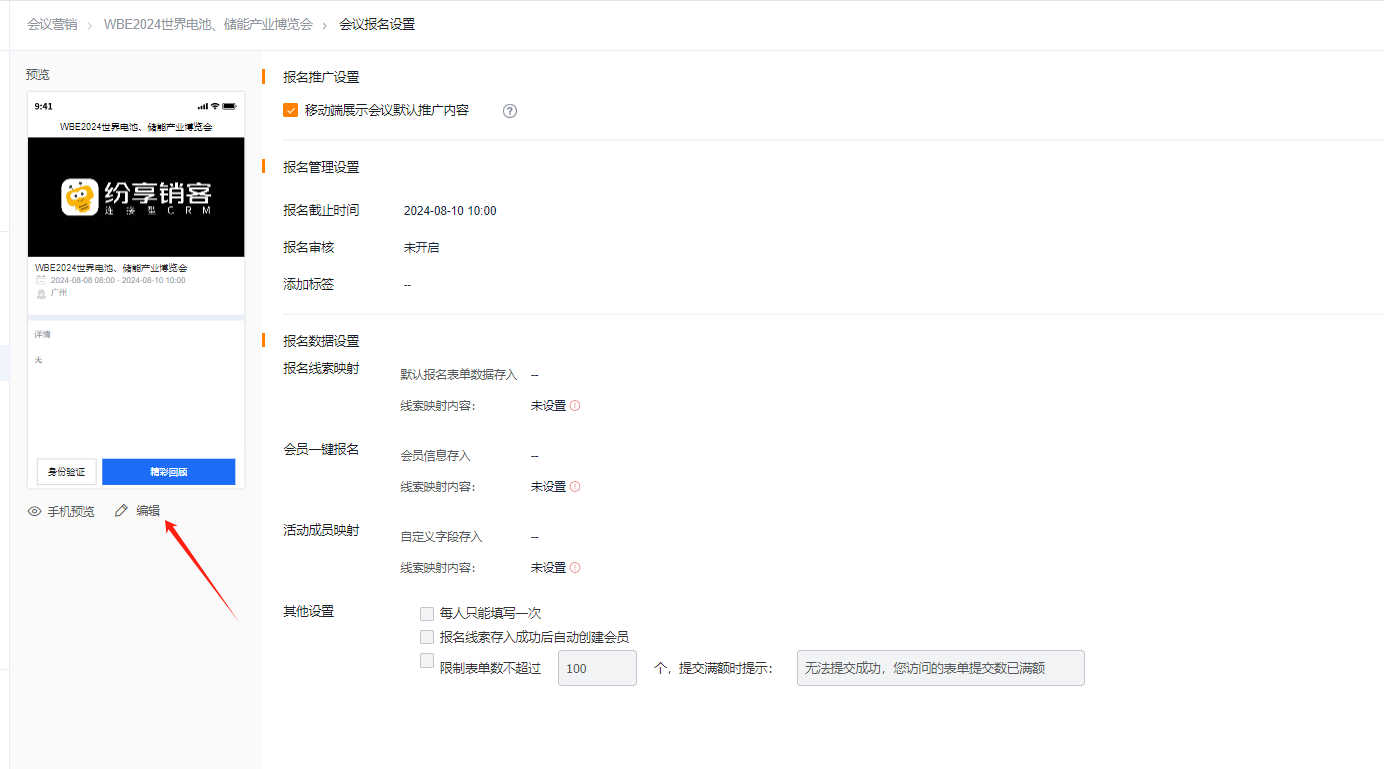Click the help question-mark icon beside 推广内容

pos(510,111)
